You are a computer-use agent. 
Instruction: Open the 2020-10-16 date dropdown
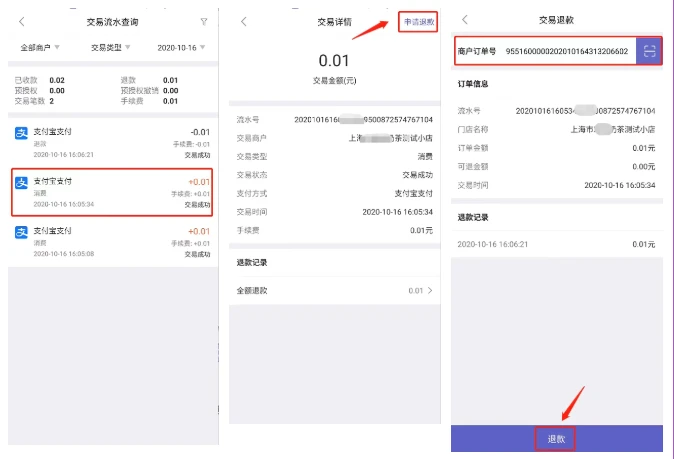181,47
